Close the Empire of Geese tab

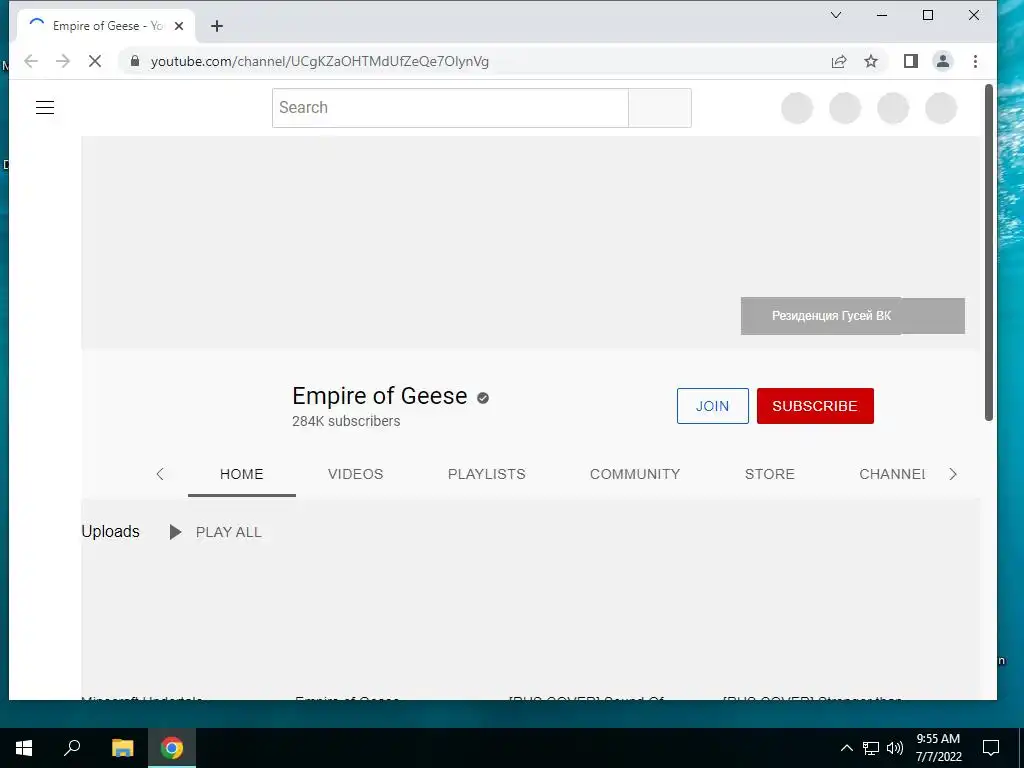(x=179, y=26)
